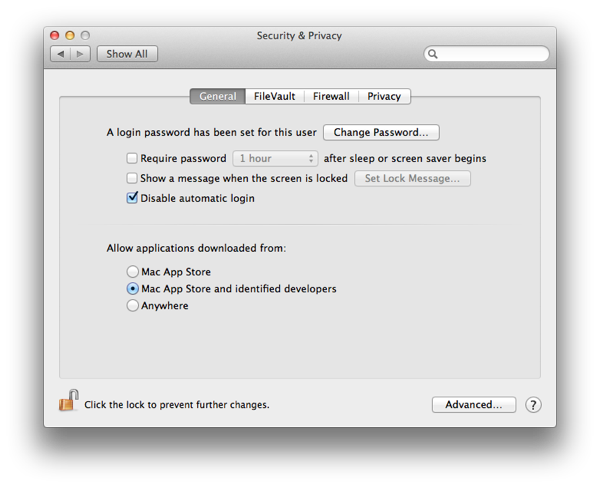Click the lock icon to prevent changes
This screenshot has height=488, width=600.
(x=68, y=402)
